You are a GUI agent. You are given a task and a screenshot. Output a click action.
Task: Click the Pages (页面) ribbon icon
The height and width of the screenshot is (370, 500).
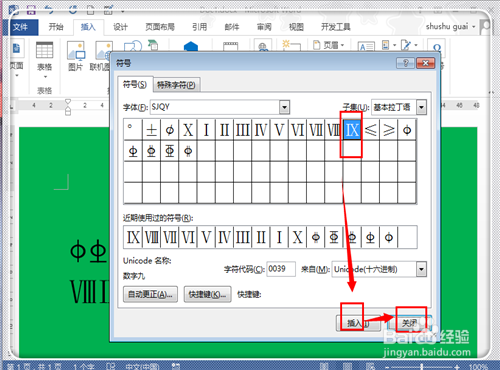[16, 49]
